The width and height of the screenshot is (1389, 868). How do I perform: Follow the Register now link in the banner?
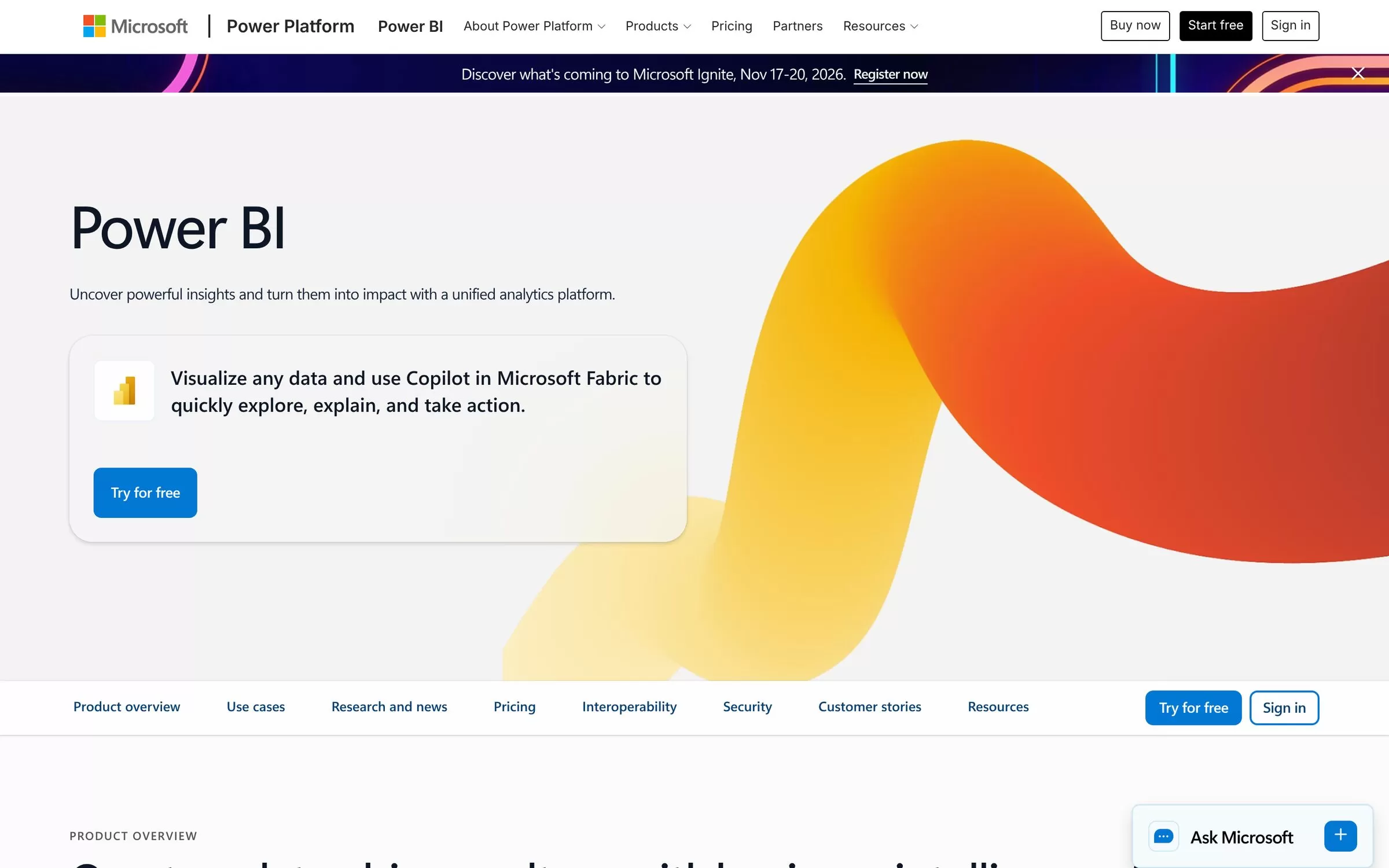890,74
